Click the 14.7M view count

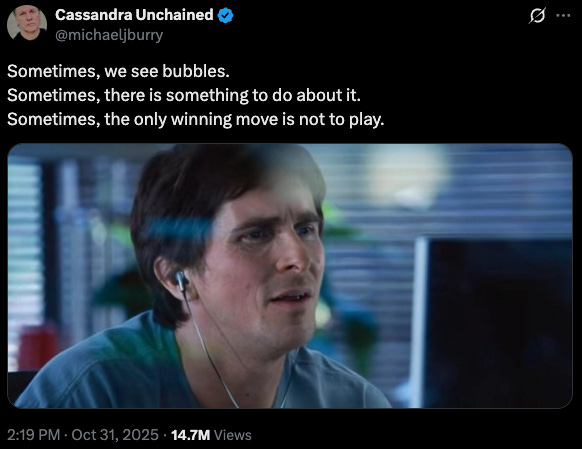[190, 435]
